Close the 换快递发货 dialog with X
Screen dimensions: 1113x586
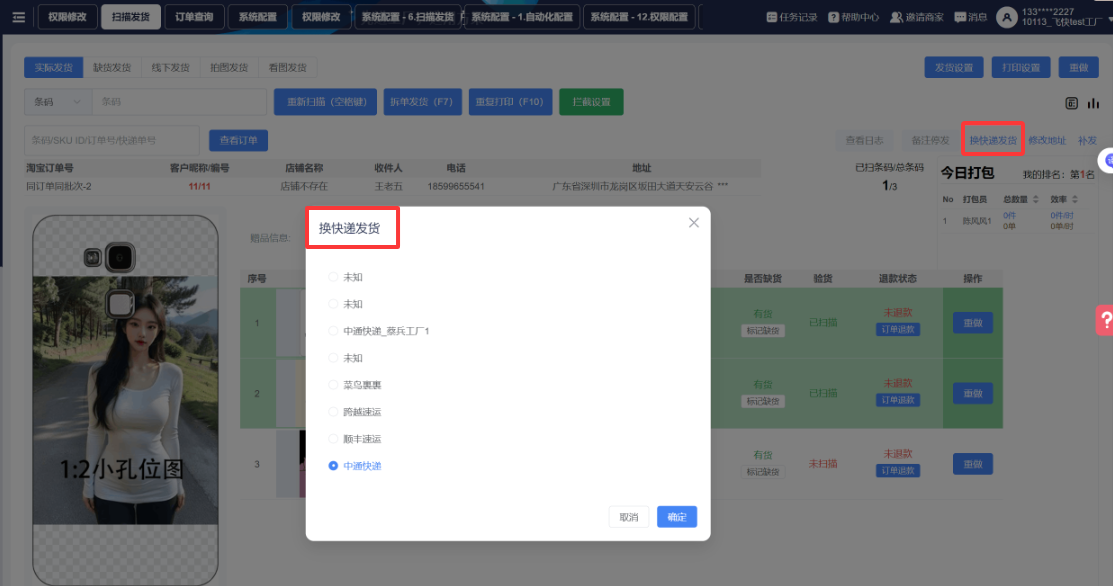point(693,223)
